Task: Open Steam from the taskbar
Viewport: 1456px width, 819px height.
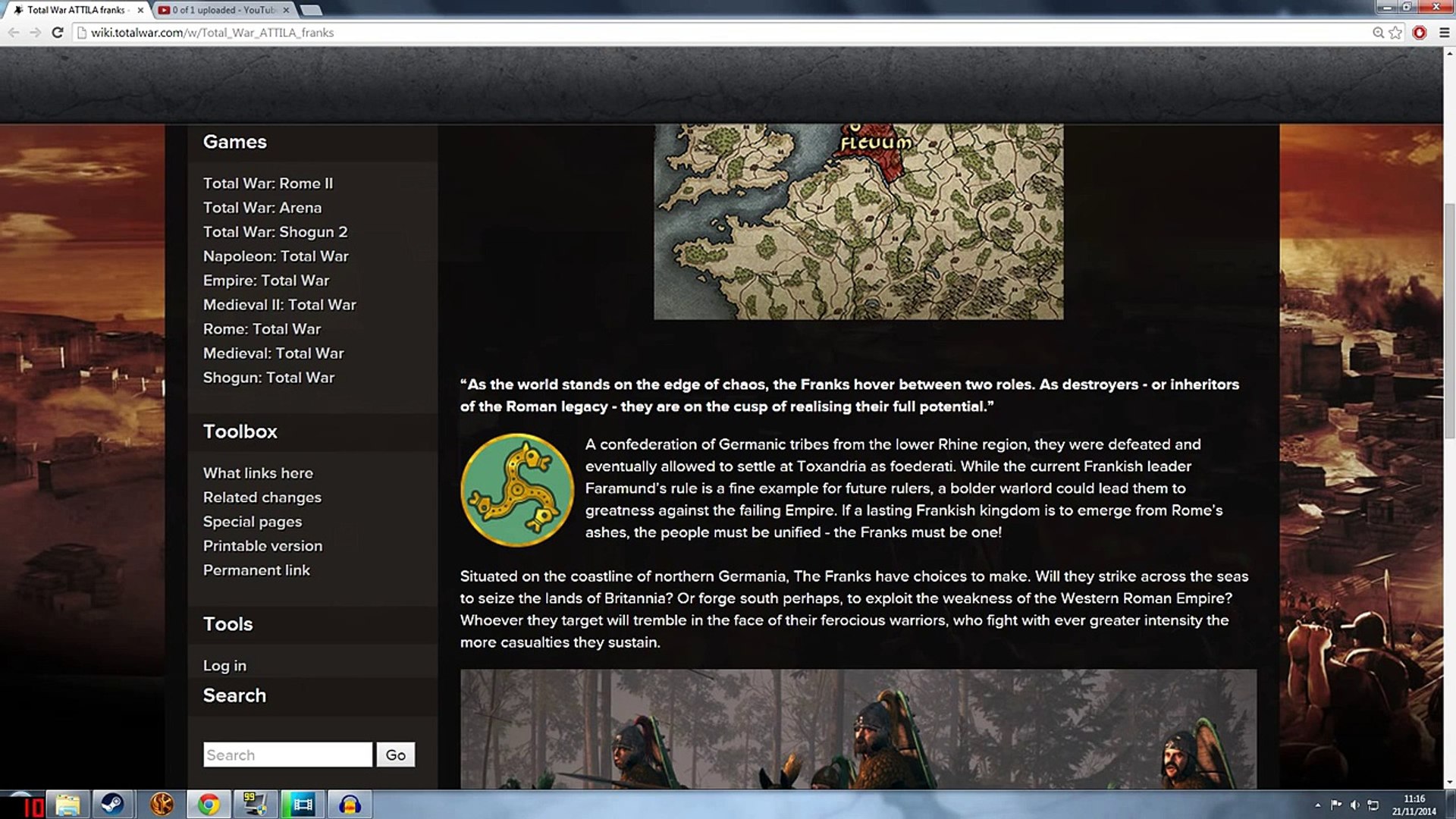Action: coord(113,804)
